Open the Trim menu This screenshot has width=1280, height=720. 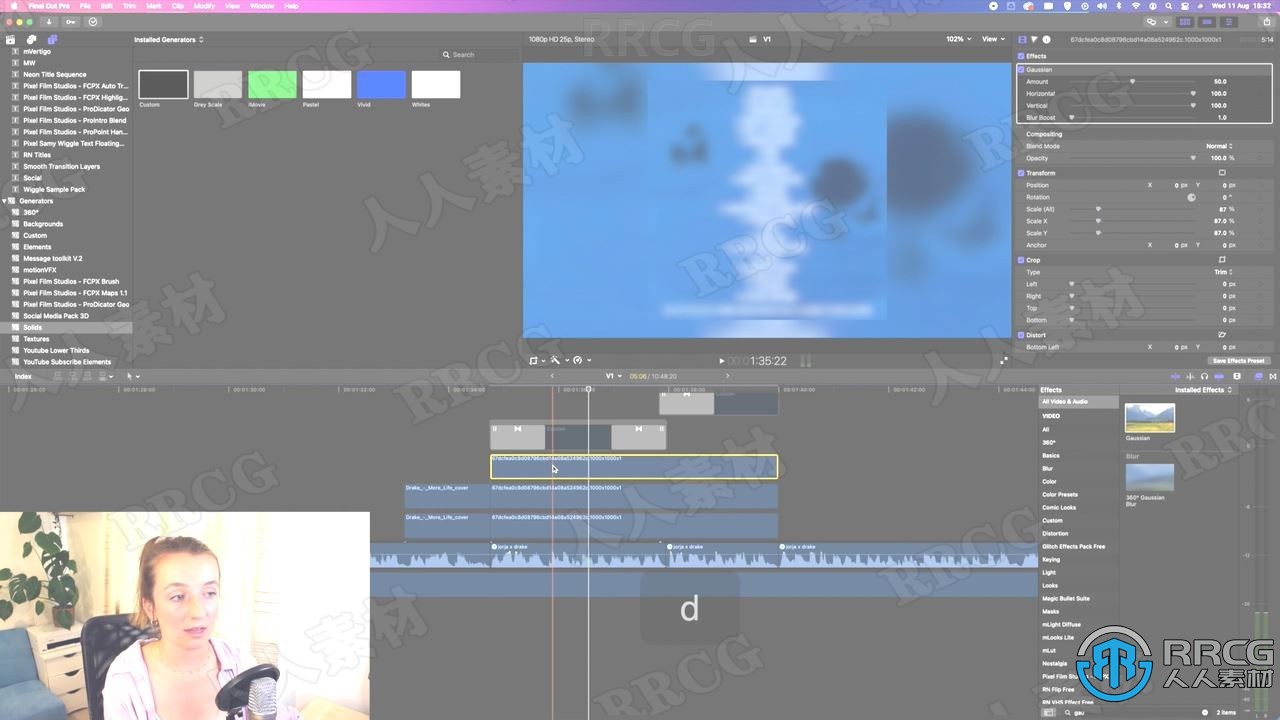click(130, 6)
